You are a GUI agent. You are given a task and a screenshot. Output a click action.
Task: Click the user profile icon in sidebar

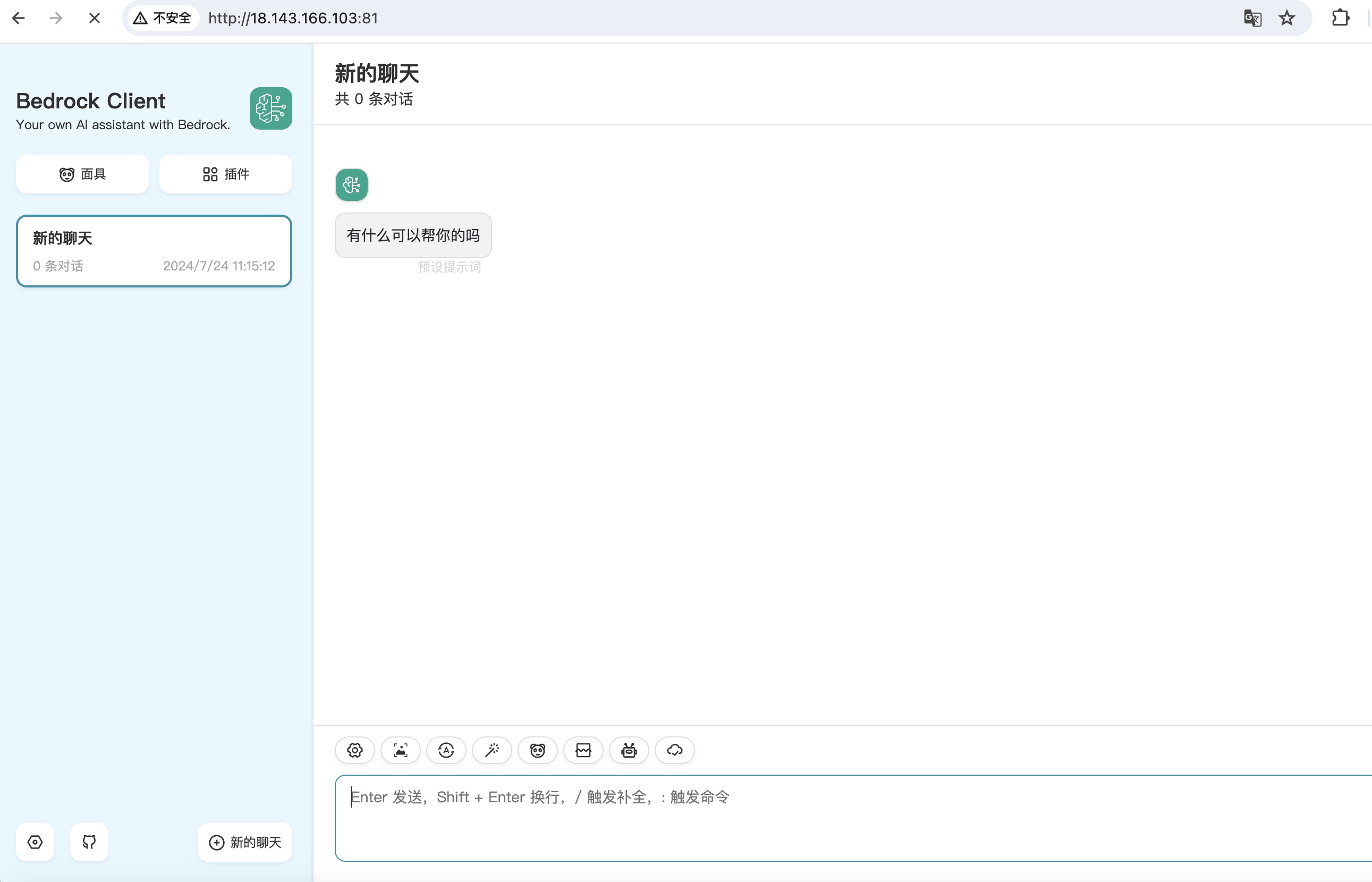(x=35, y=841)
